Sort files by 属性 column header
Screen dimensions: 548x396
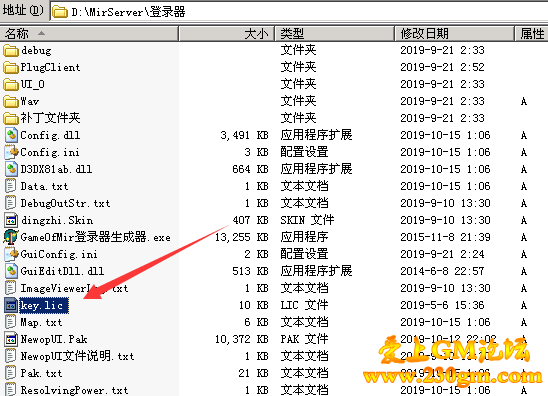tap(532, 34)
